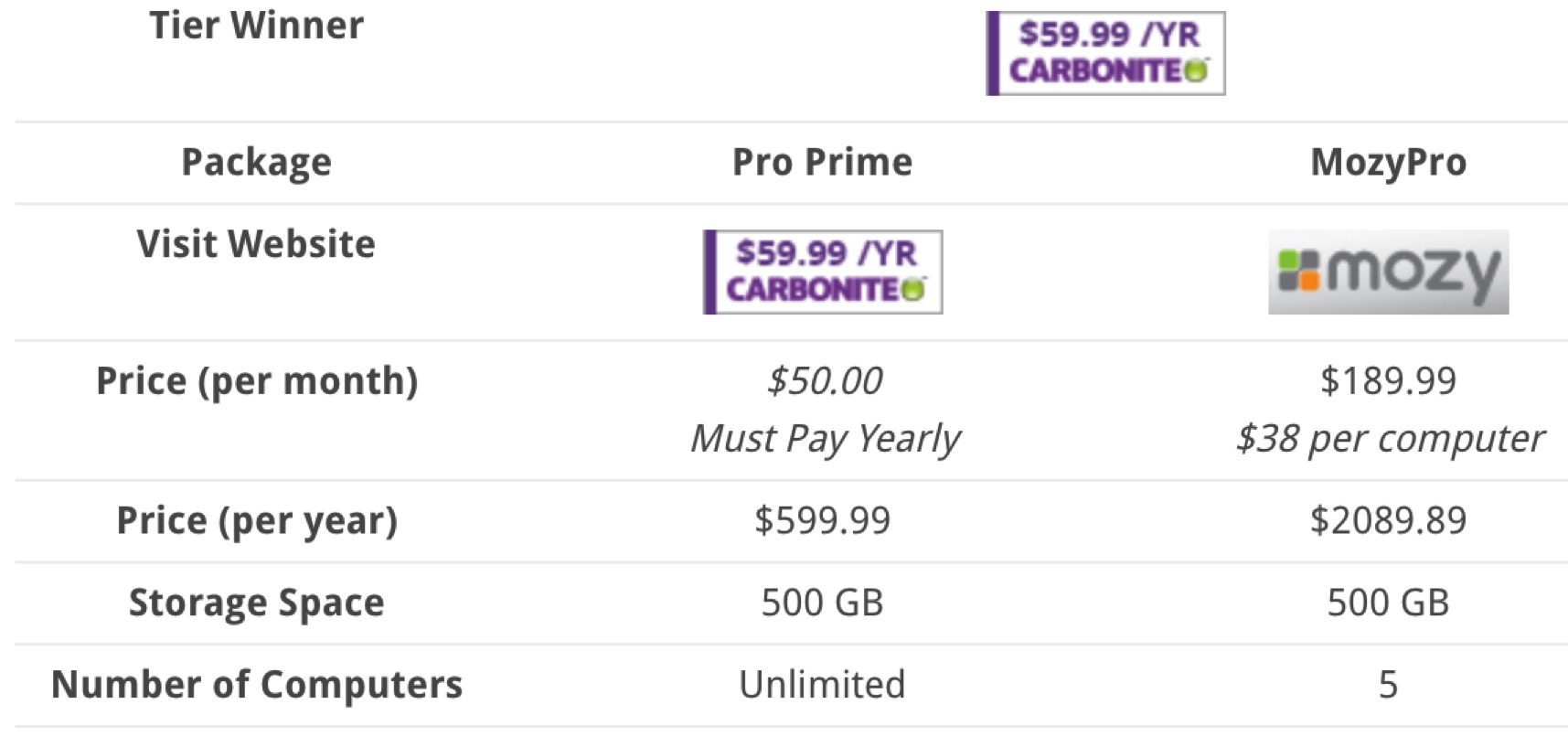Click the Package row label
The width and height of the screenshot is (1568, 747).
click(x=256, y=163)
